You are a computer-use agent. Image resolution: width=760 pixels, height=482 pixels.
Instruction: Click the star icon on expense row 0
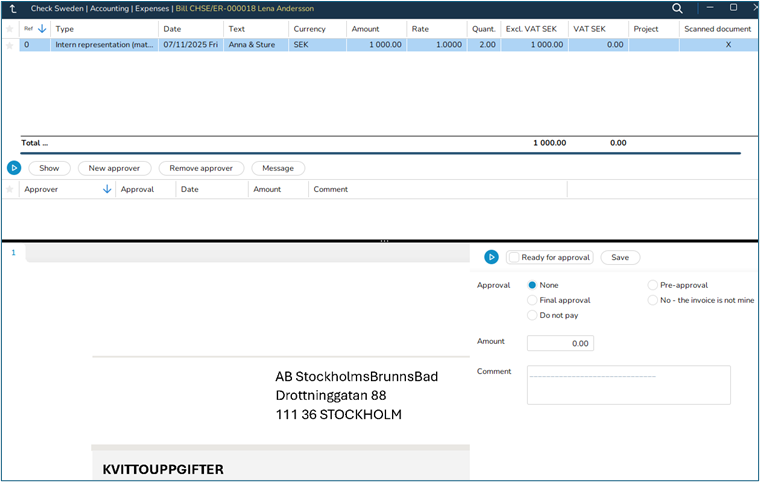click(10, 45)
